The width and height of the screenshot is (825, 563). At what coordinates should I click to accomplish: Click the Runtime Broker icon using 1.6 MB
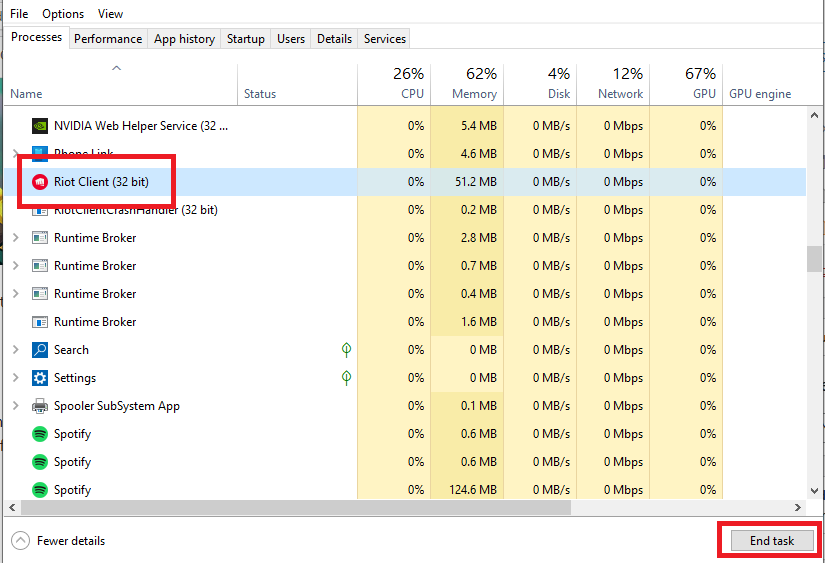point(40,322)
